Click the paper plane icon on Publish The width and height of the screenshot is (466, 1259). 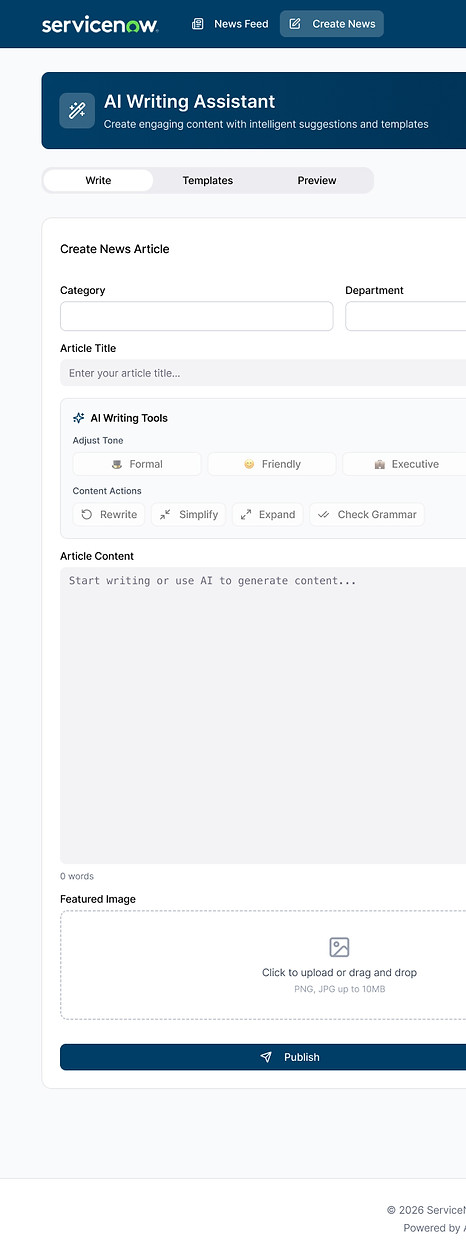[x=266, y=1057]
